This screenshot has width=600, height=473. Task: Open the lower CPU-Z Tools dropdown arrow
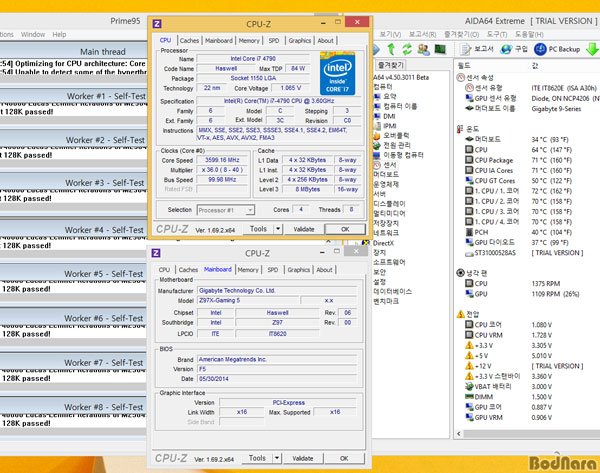point(277,458)
